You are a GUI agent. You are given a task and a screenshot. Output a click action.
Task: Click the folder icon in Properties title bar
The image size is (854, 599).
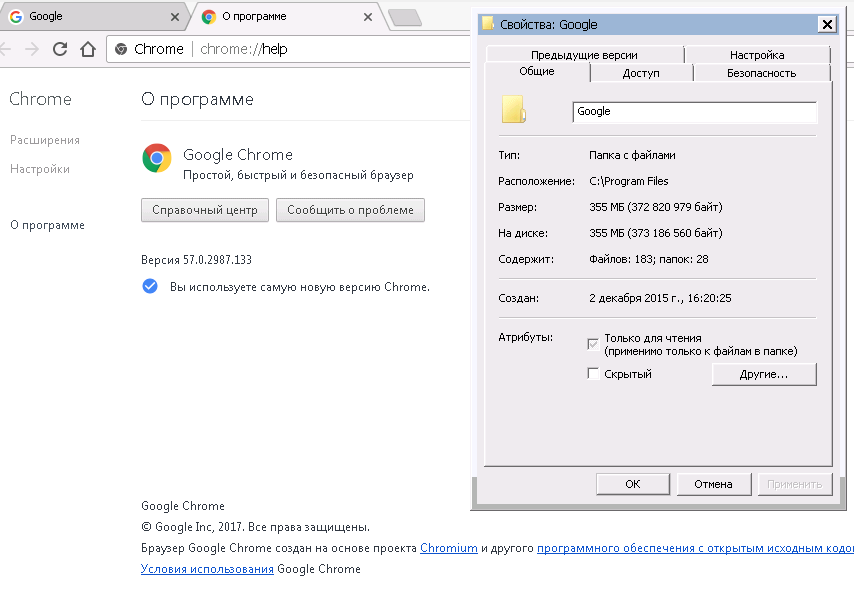click(488, 23)
